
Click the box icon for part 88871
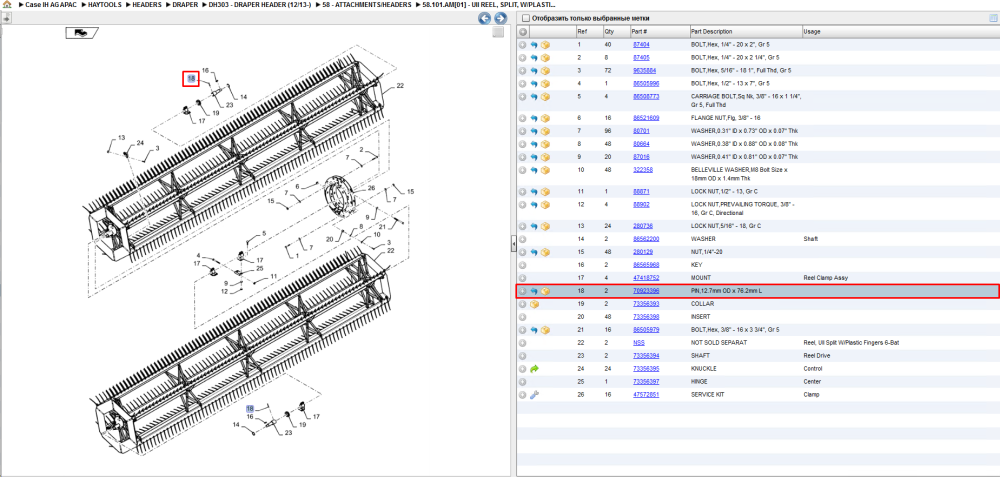coord(545,192)
